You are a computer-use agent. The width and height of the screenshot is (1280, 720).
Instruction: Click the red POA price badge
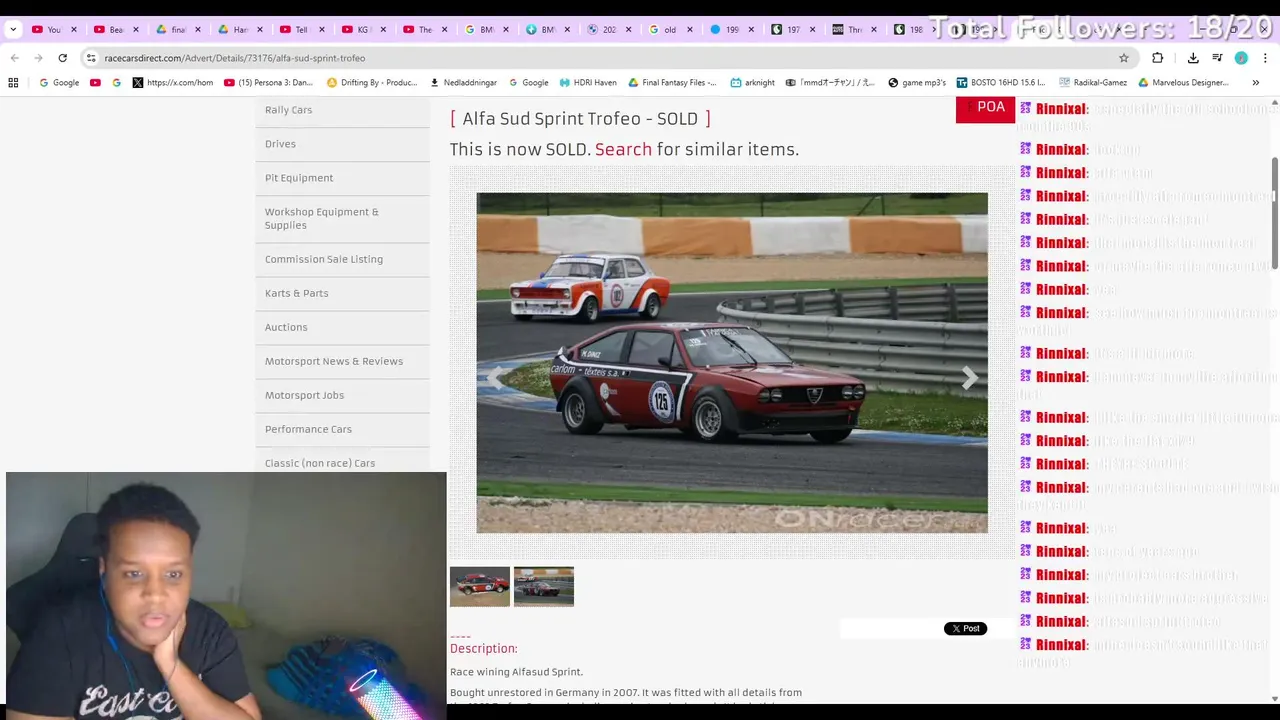(x=985, y=110)
